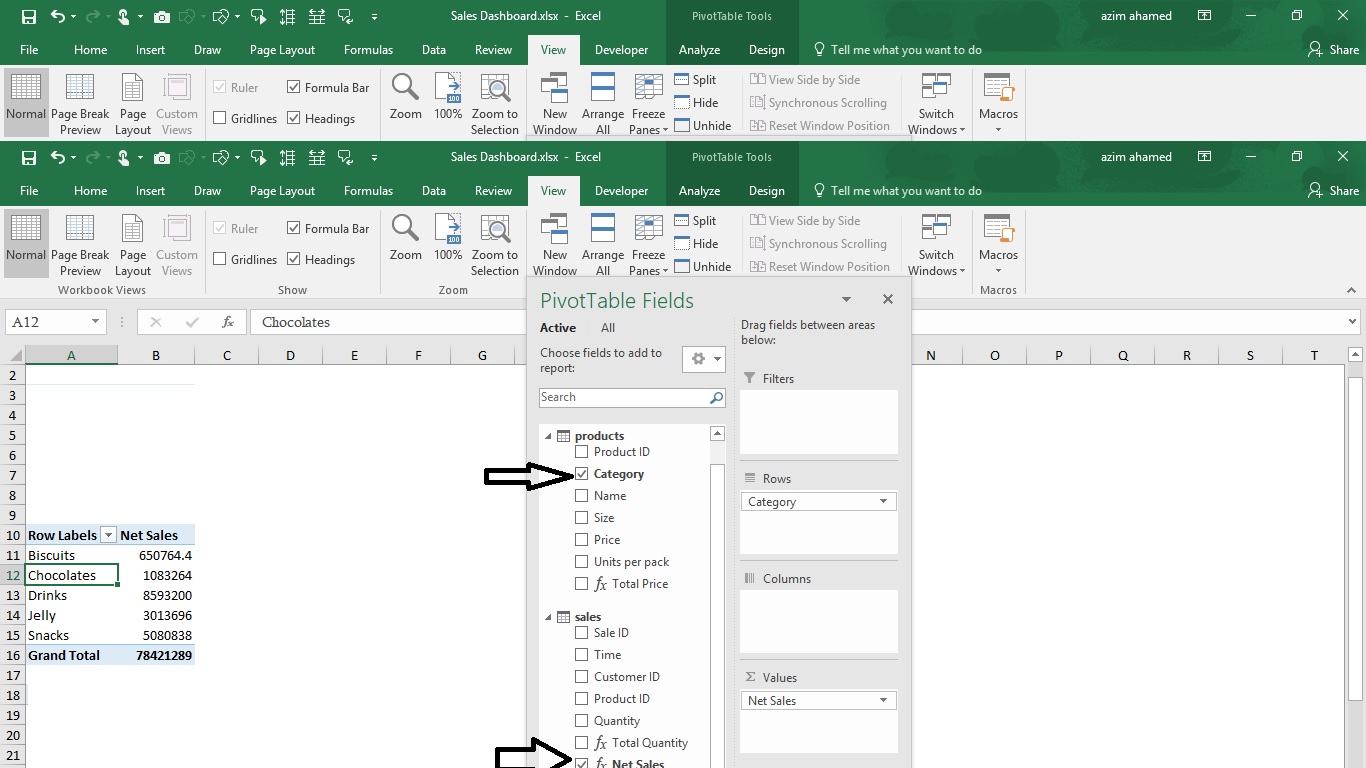This screenshot has width=1366, height=768.
Task: Click the Camera icon in the lower quick access toolbar
Action: click(162, 157)
